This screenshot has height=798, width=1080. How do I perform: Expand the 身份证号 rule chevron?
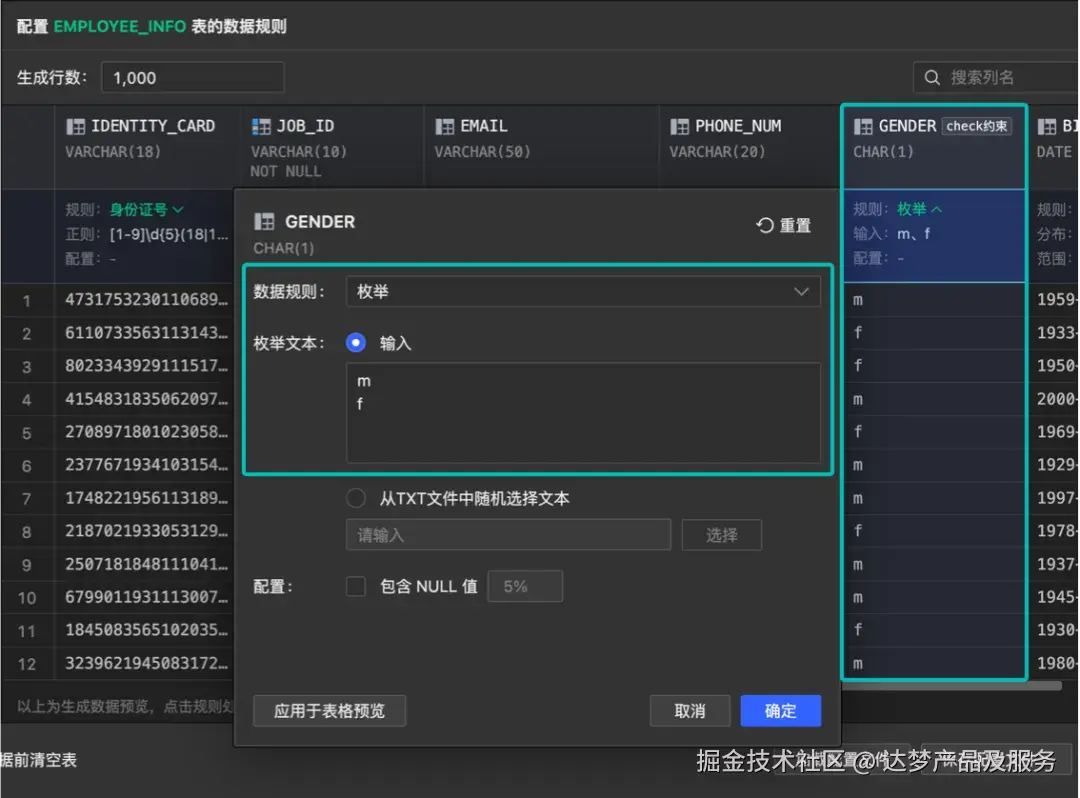[178, 209]
